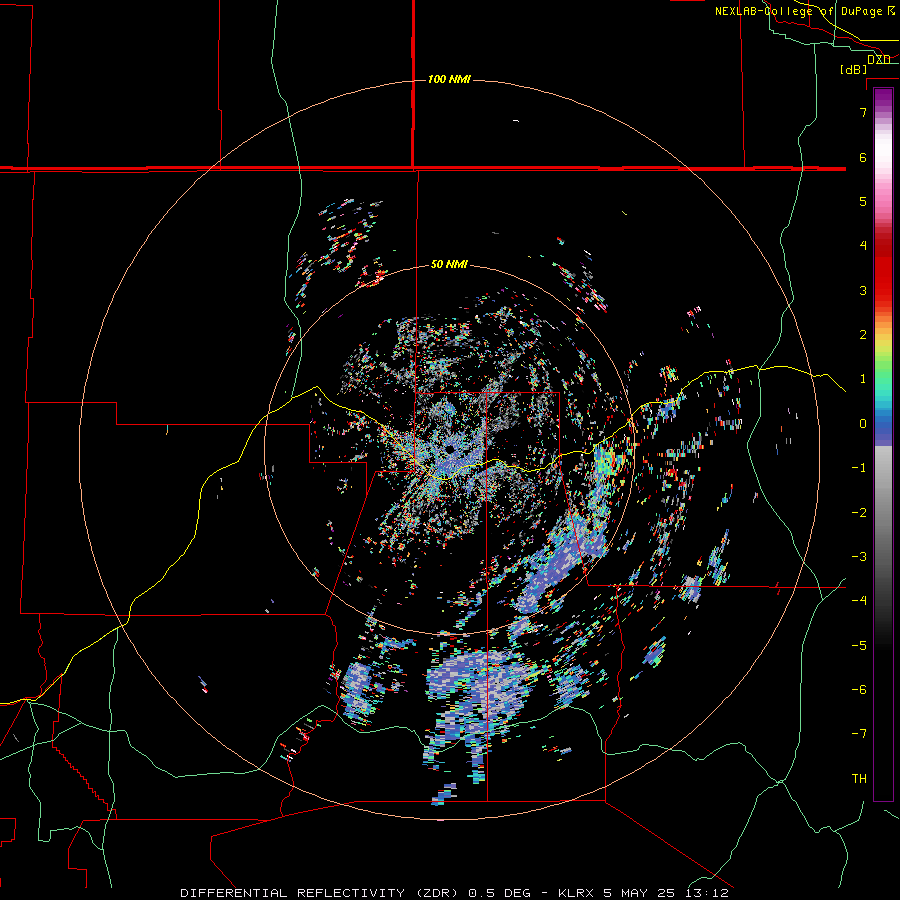The width and height of the screenshot is (900, 900).
Task: Click the 3 value on the dB scale
Action: 863,290
